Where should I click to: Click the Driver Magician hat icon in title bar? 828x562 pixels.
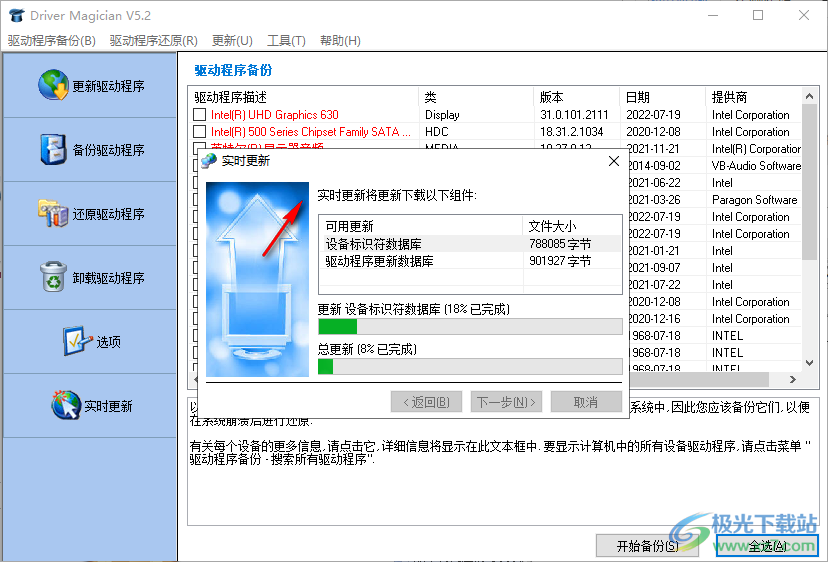(17, 15)
